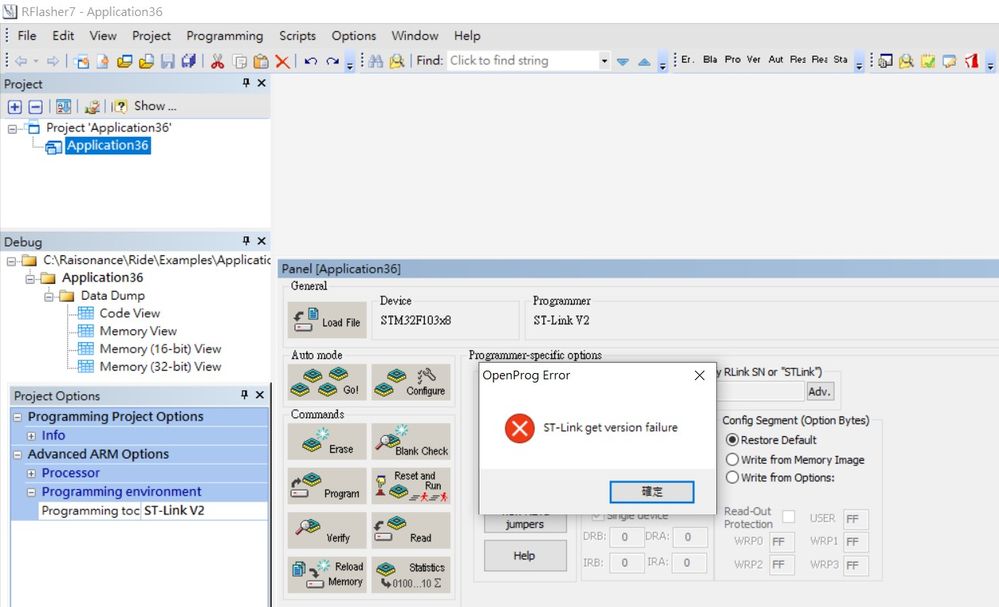Click the Adv. button
This screenshot has width=999, height=607.
tap(819, 391)
